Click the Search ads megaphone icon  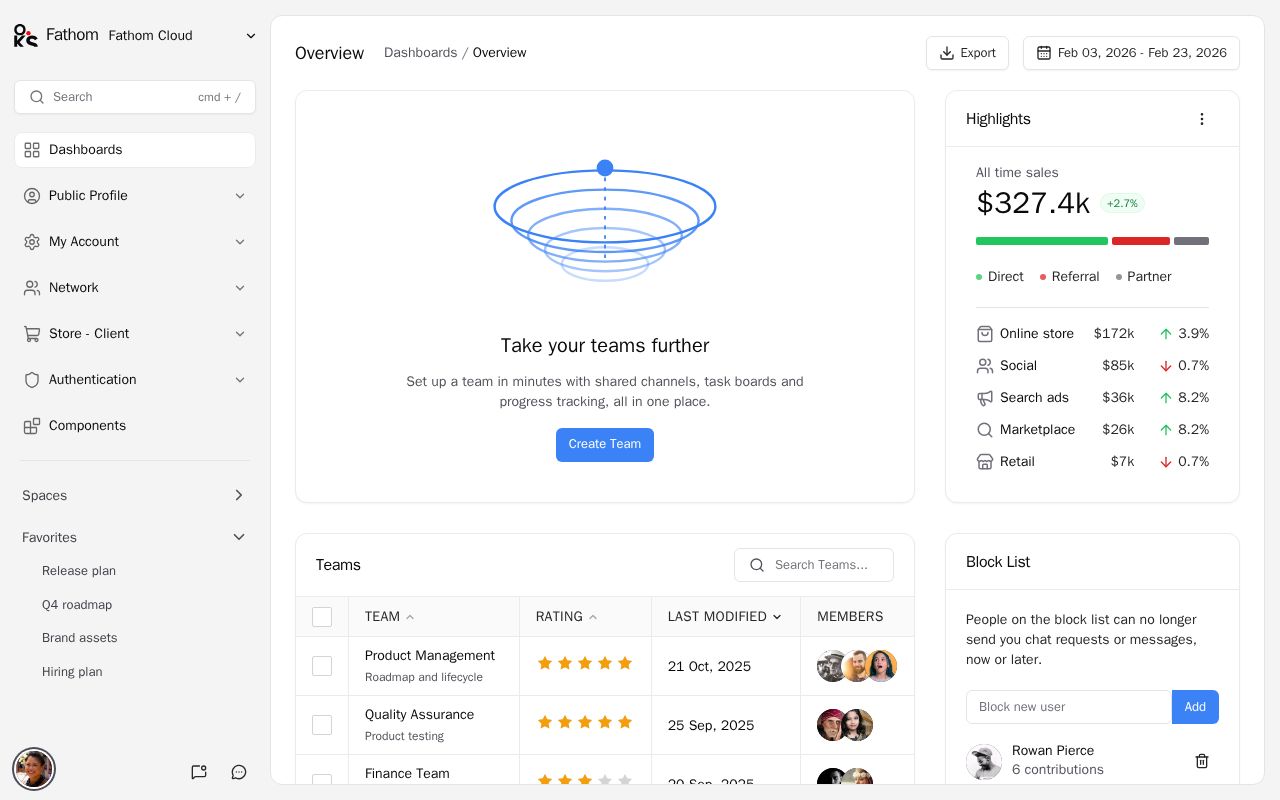click(985, 398)
